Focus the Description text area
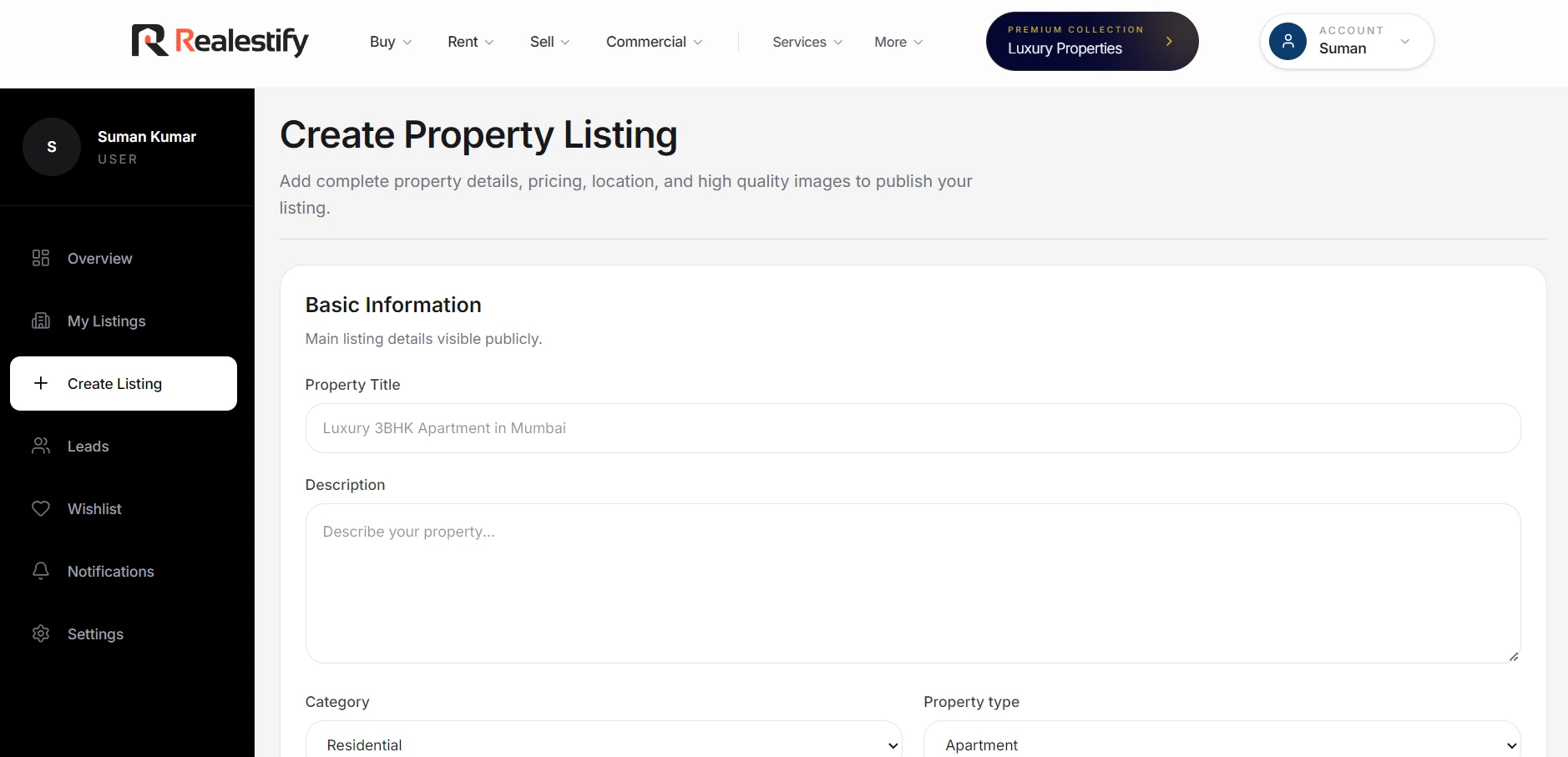The width and height of the screenshot is (1568, 757). point(913,583)
